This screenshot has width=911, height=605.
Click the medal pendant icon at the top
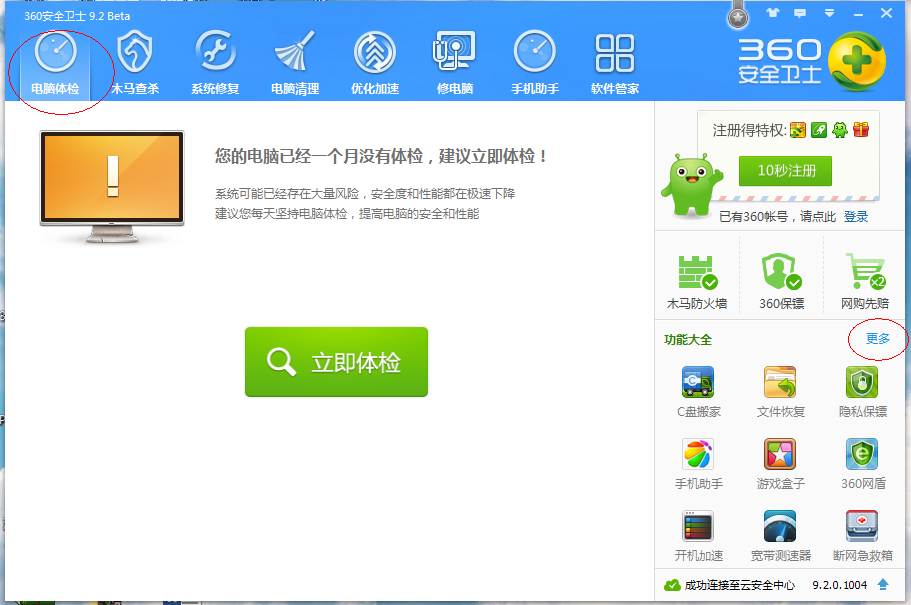click(x=738, y=16)
